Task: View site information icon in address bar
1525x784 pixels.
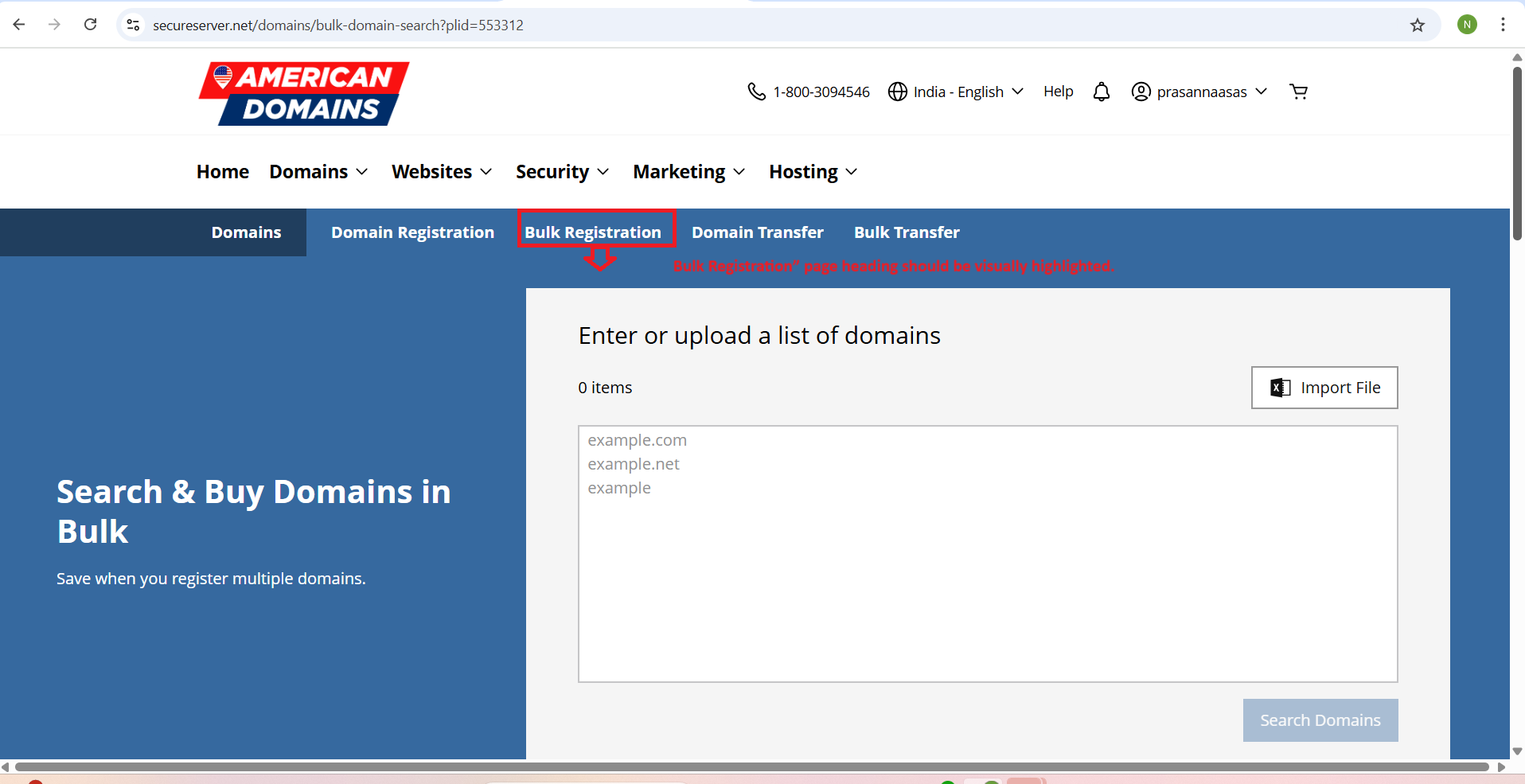Action: tap(134, 25)
